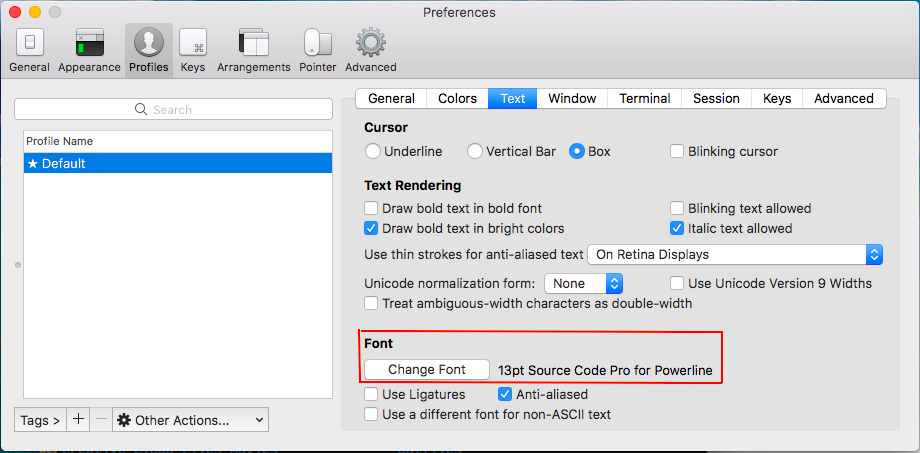Screen dimensions: 920x453
Task: Open the Appearance preferences icon
Action: (89, 50)
